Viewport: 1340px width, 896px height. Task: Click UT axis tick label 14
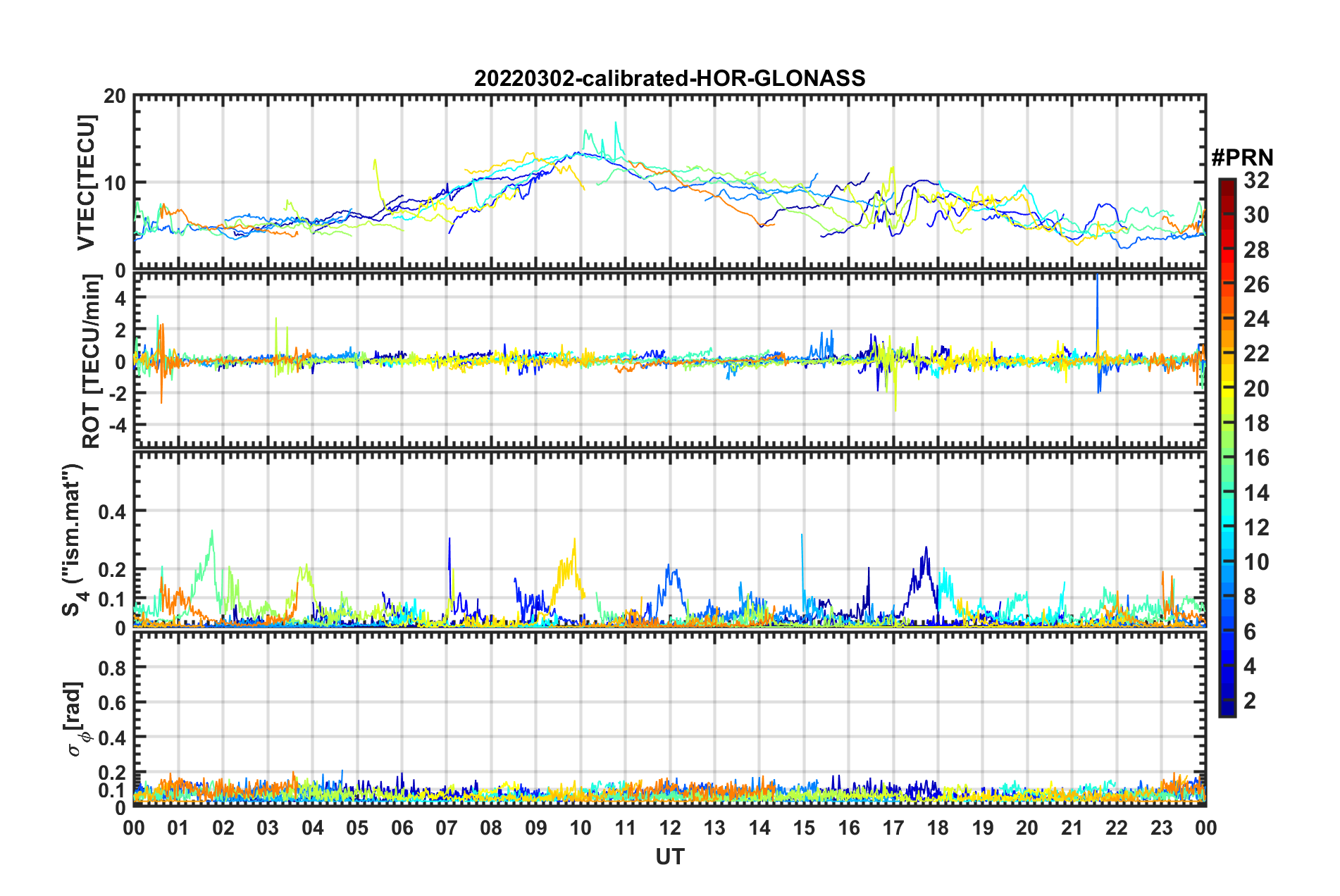click(759, 828)
